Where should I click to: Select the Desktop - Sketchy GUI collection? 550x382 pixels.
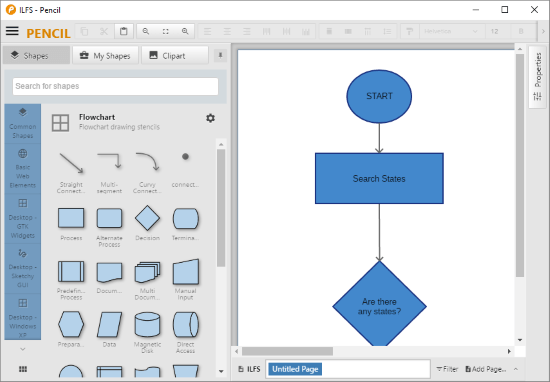[23, 268]
